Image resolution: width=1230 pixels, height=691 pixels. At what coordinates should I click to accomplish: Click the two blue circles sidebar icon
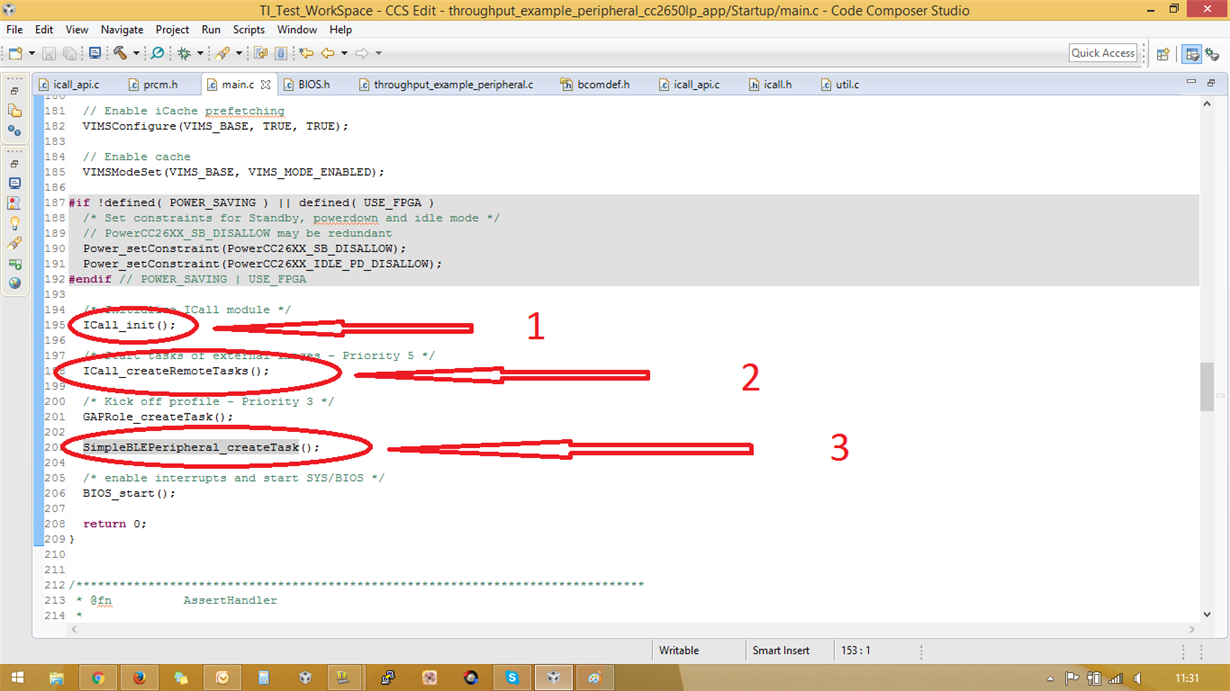(x=14, y=130)
